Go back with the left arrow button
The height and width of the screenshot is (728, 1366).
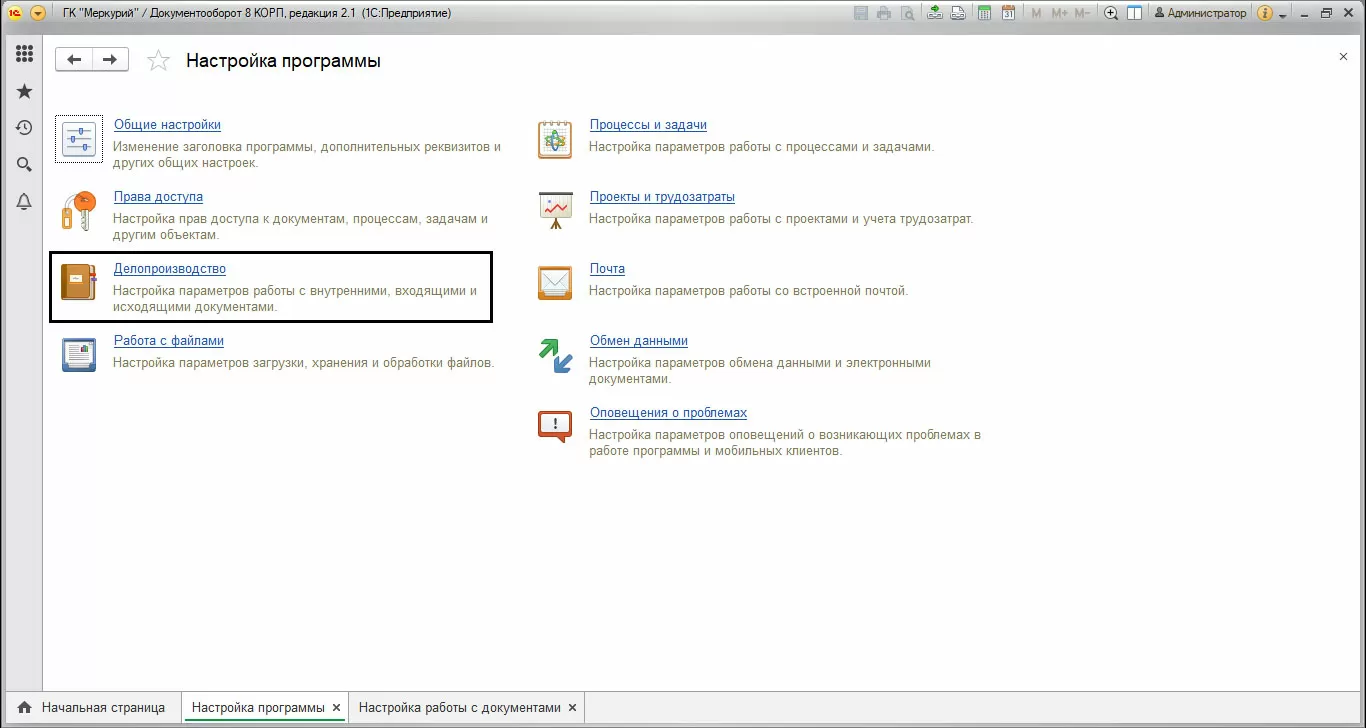click(74, 60)
